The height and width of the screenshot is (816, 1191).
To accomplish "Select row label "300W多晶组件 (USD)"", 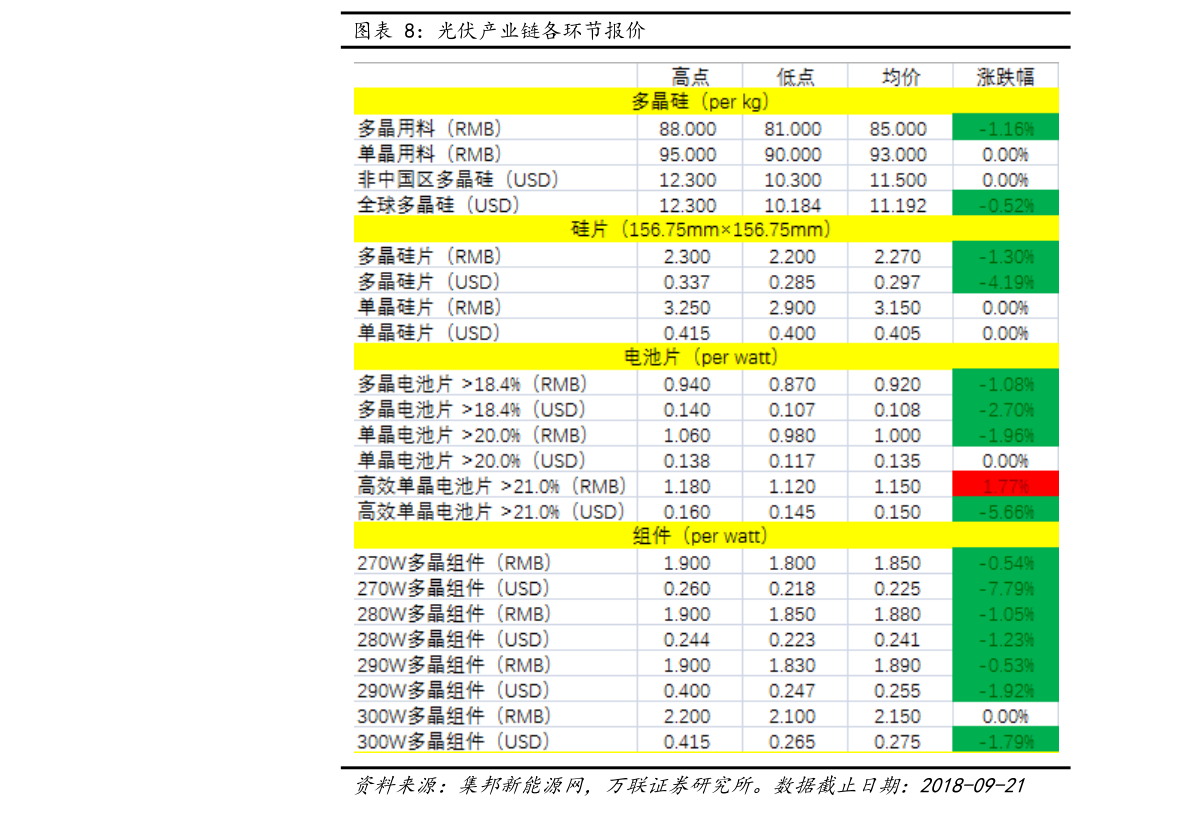I will coord(453,742).
